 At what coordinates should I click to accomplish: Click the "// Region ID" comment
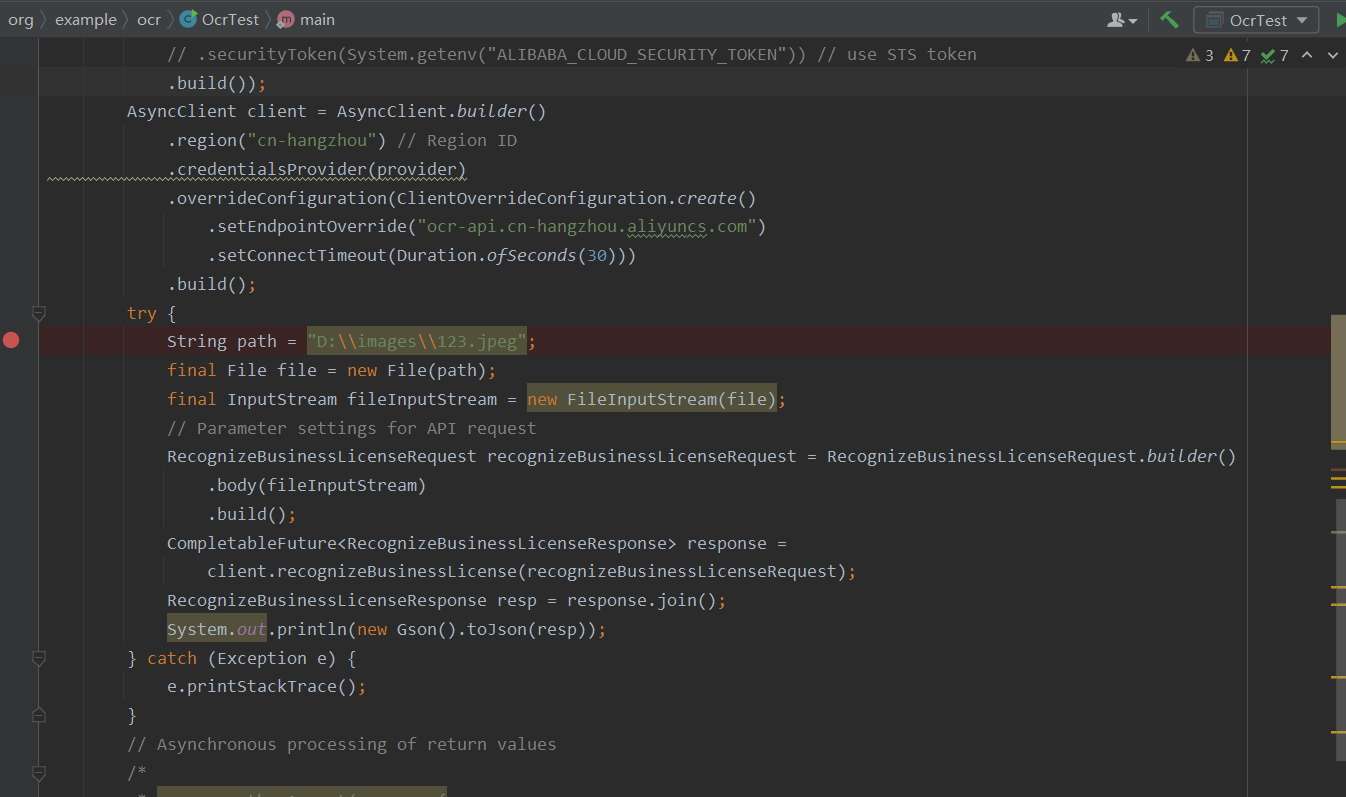[457, 141]
